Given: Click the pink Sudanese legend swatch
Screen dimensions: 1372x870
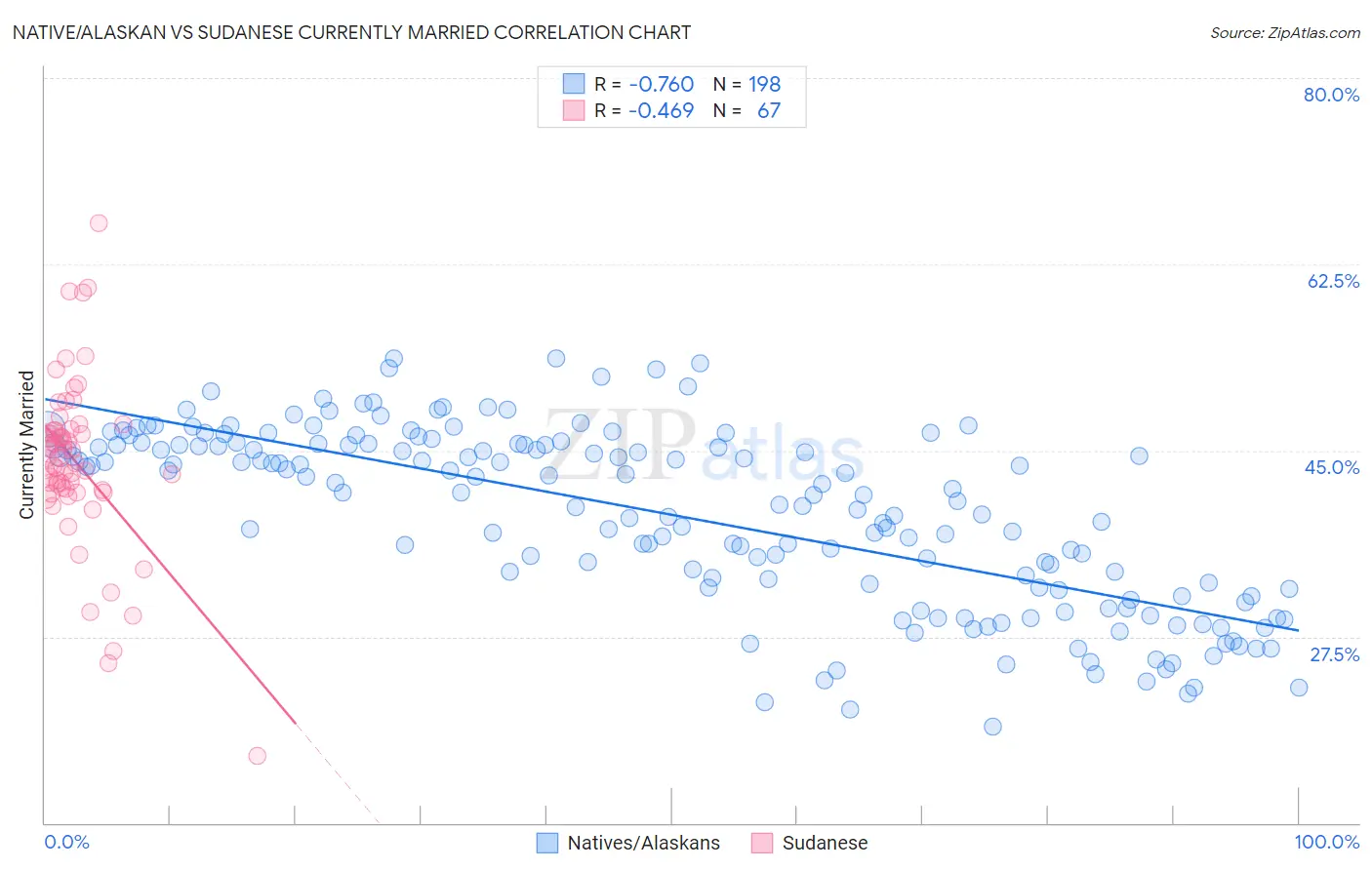Looking at the screenshot, I should (762, 843).
